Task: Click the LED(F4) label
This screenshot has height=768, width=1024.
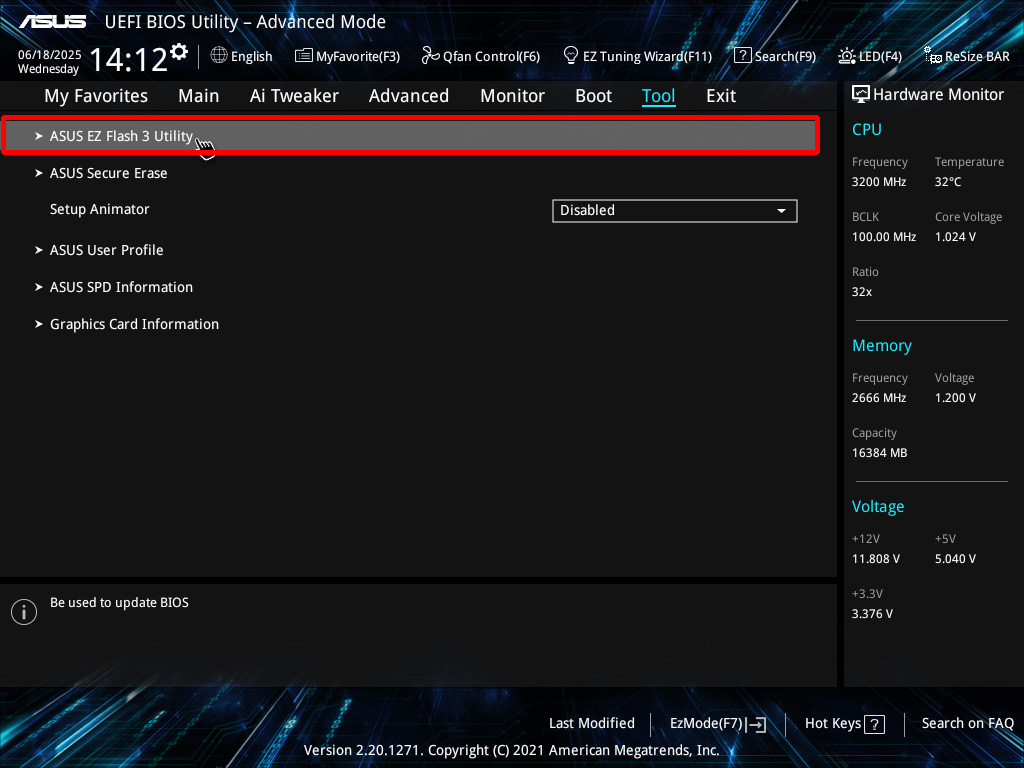Action: click(880, 56)
